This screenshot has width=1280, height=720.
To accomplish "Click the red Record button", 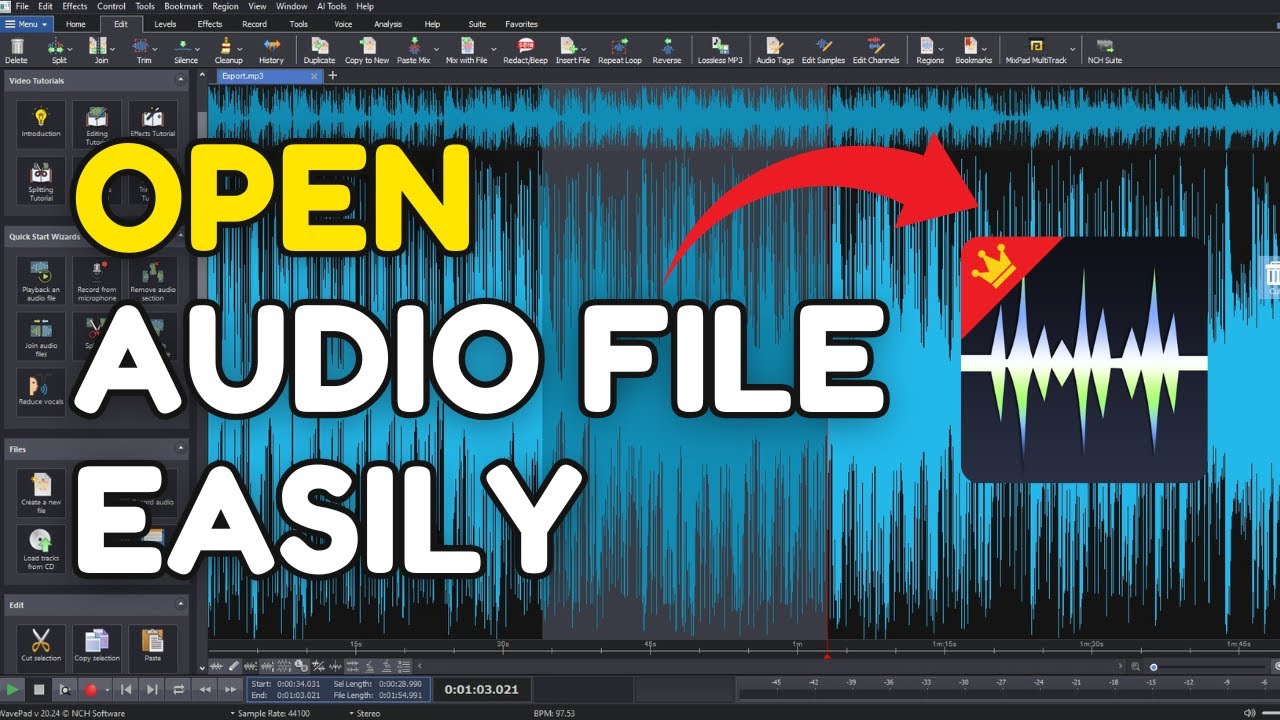I will [x=90, y=689].
